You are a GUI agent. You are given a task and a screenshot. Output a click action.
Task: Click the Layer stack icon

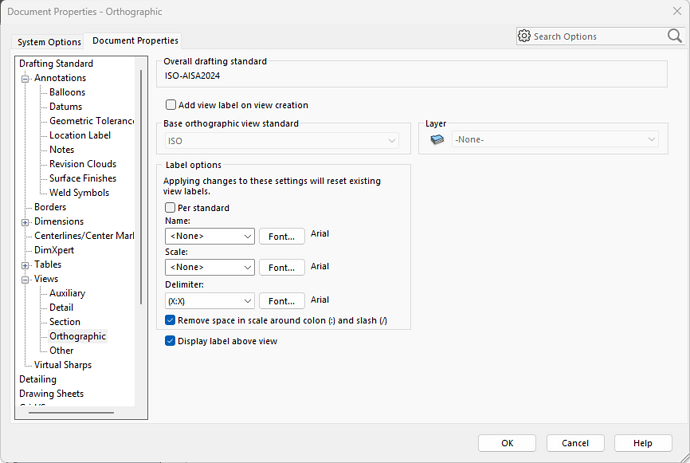pos(436,140)
